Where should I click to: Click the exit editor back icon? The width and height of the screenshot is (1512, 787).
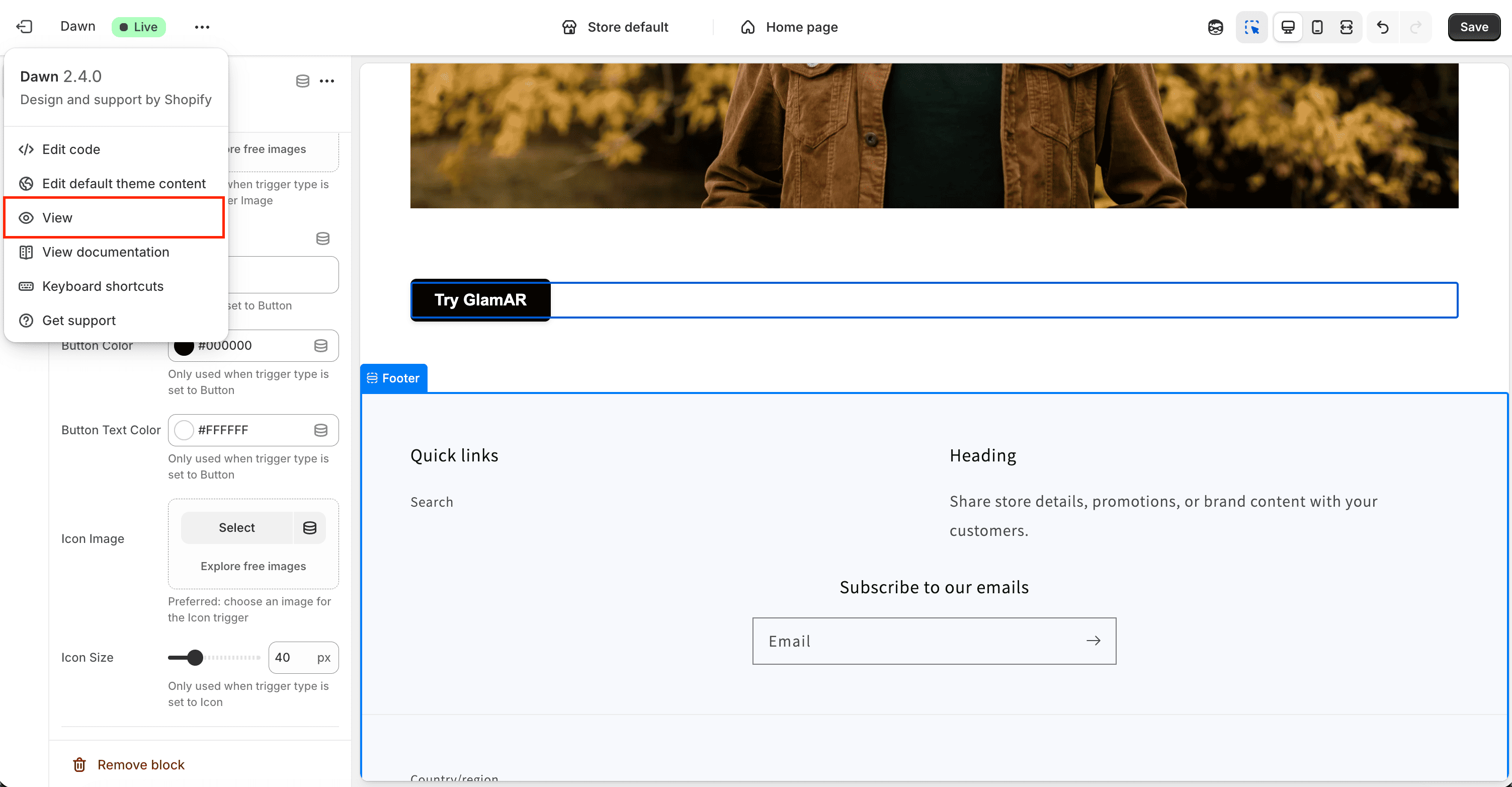coord(24,27)
